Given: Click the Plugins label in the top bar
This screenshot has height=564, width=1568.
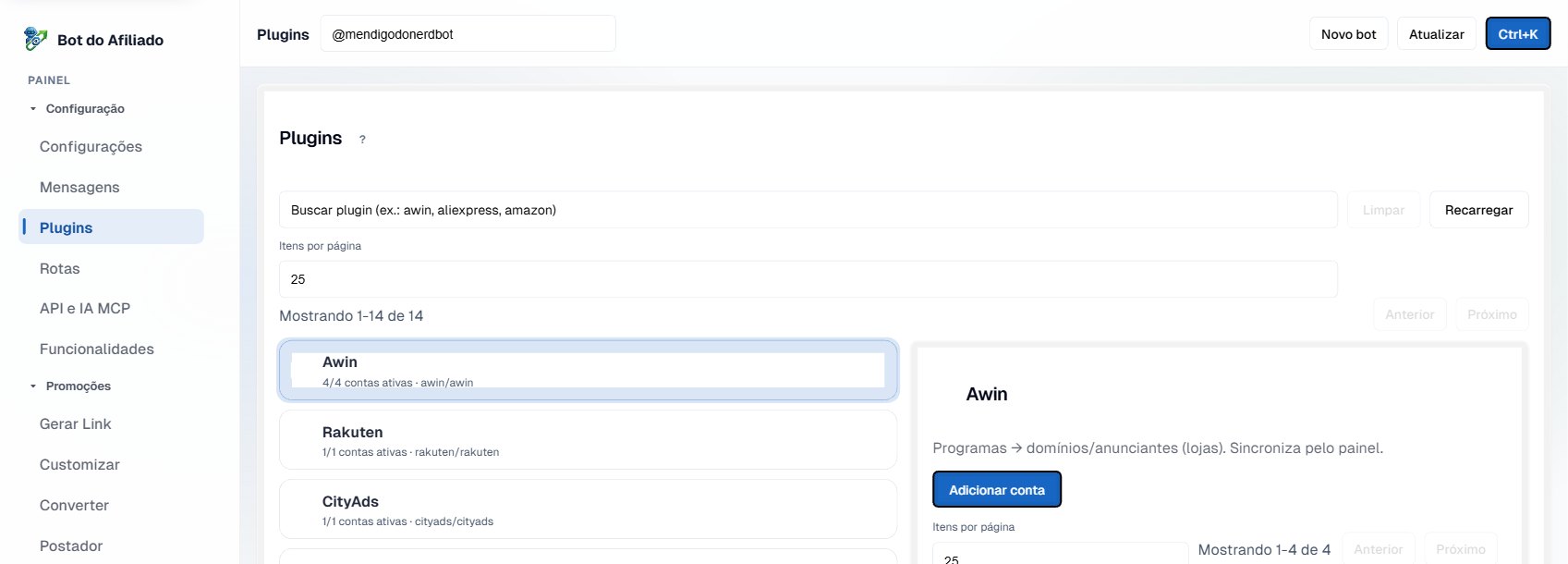Looking at the screenshot, I should tap(283, 34).
